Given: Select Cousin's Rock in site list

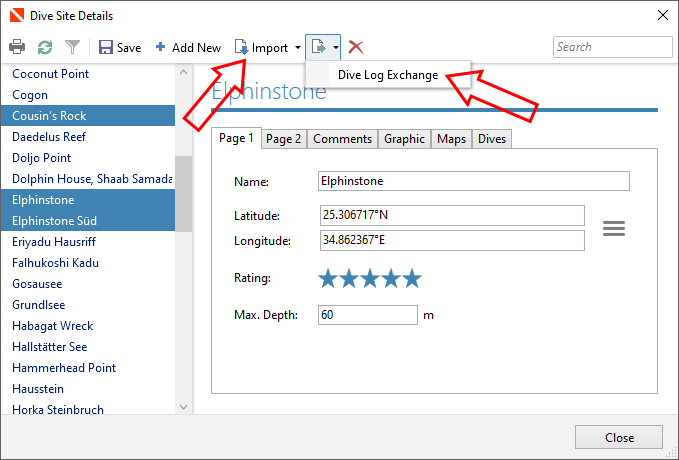Looking at the screenshot, I should (x=88, y=116).
